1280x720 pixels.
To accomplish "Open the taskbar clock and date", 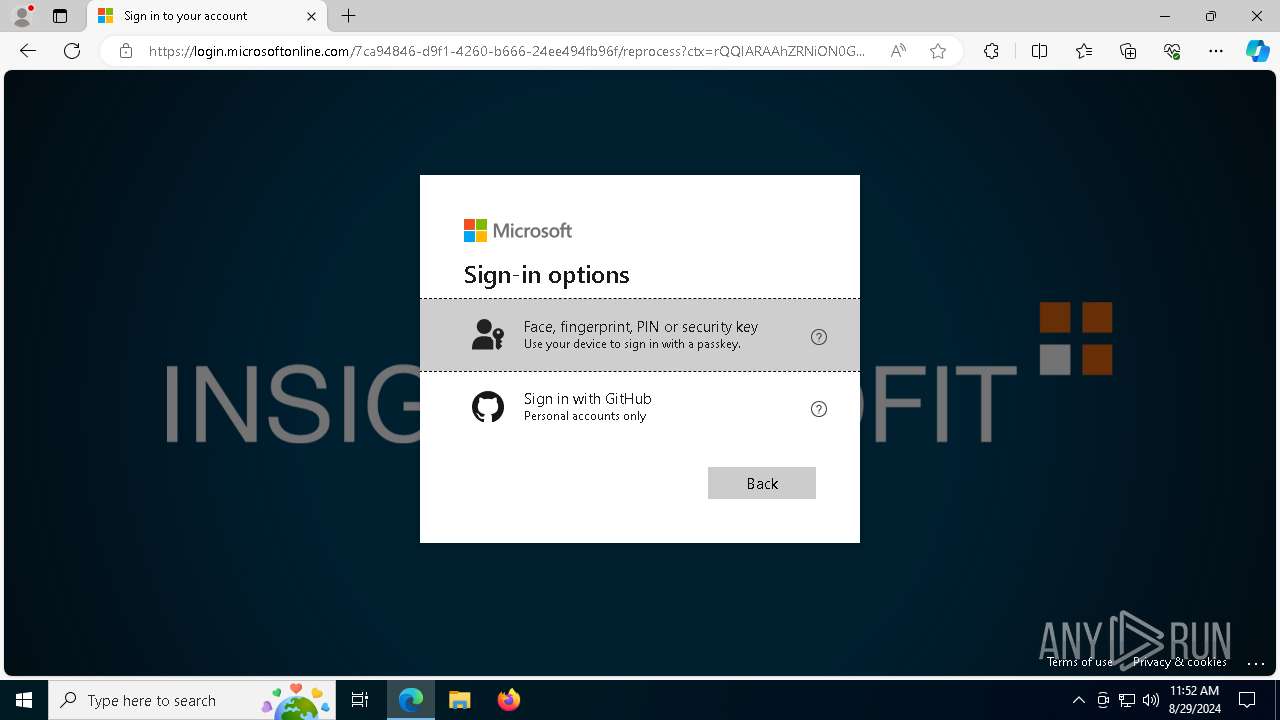I will (x=1195, y=700).
